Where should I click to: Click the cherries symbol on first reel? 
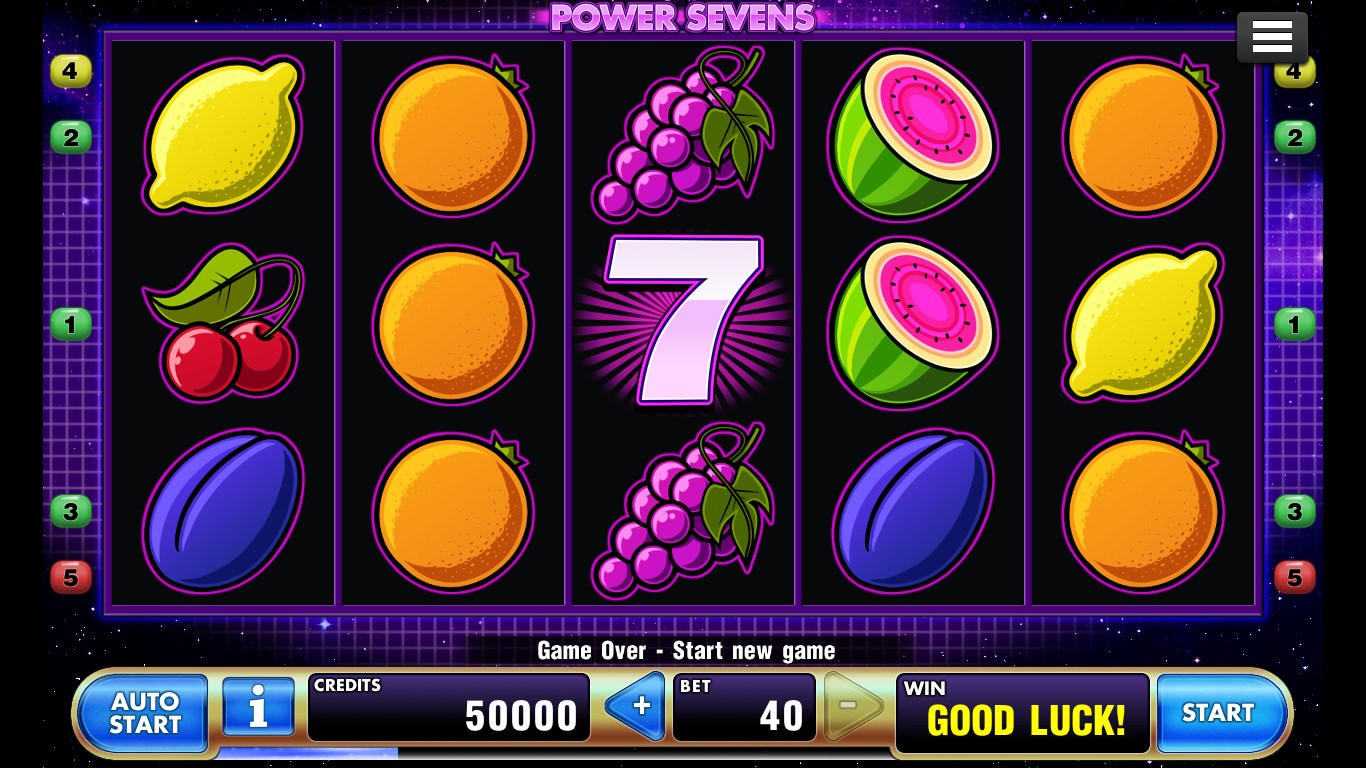pyautogui.click(x=225, y=322)
